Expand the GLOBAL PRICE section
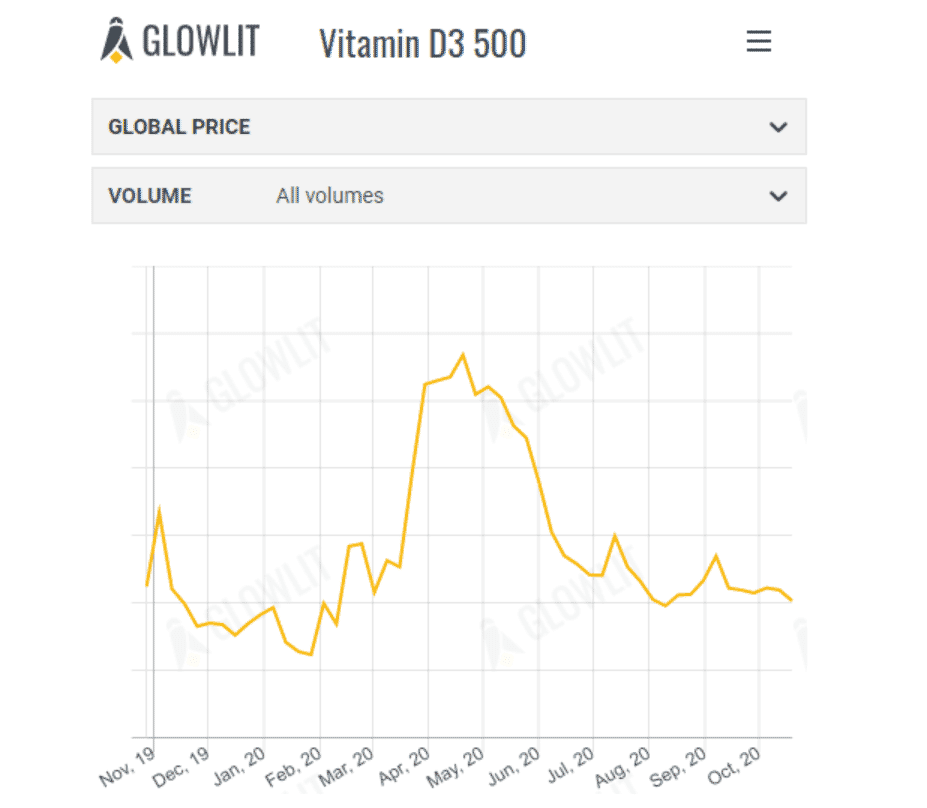927x808 pixels. [x=448, y=127]
